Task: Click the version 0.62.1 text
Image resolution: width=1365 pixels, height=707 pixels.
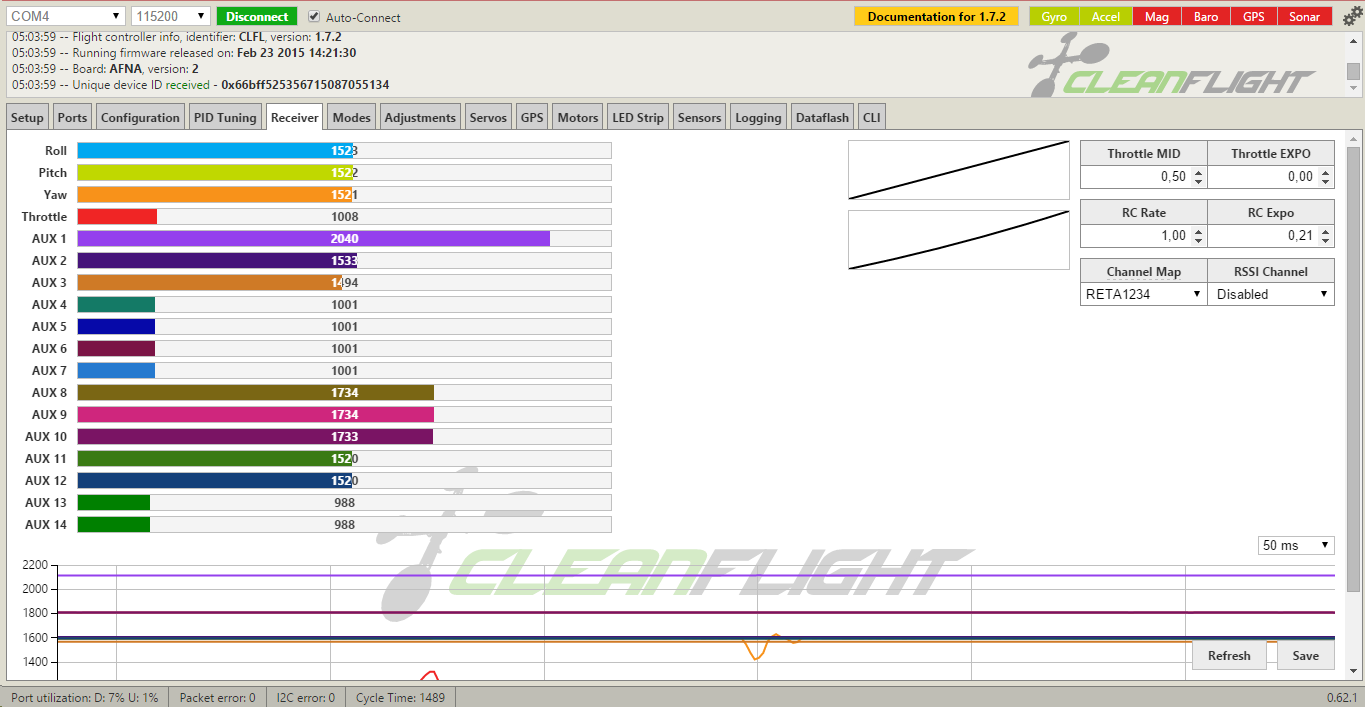Action: point(1342,697)
